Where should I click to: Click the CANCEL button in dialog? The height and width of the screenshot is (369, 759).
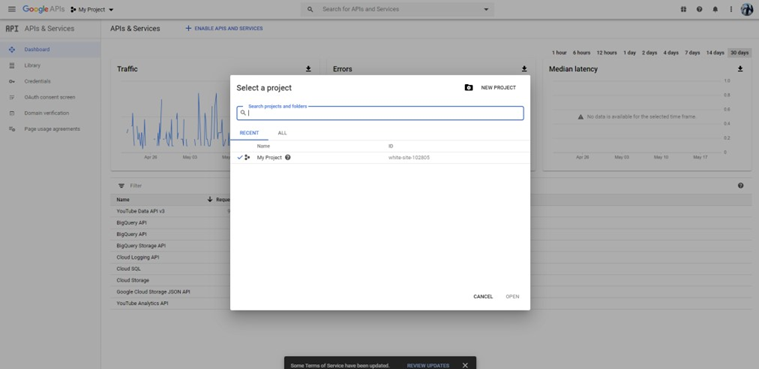pyautogui.click(x=483, y=296)
